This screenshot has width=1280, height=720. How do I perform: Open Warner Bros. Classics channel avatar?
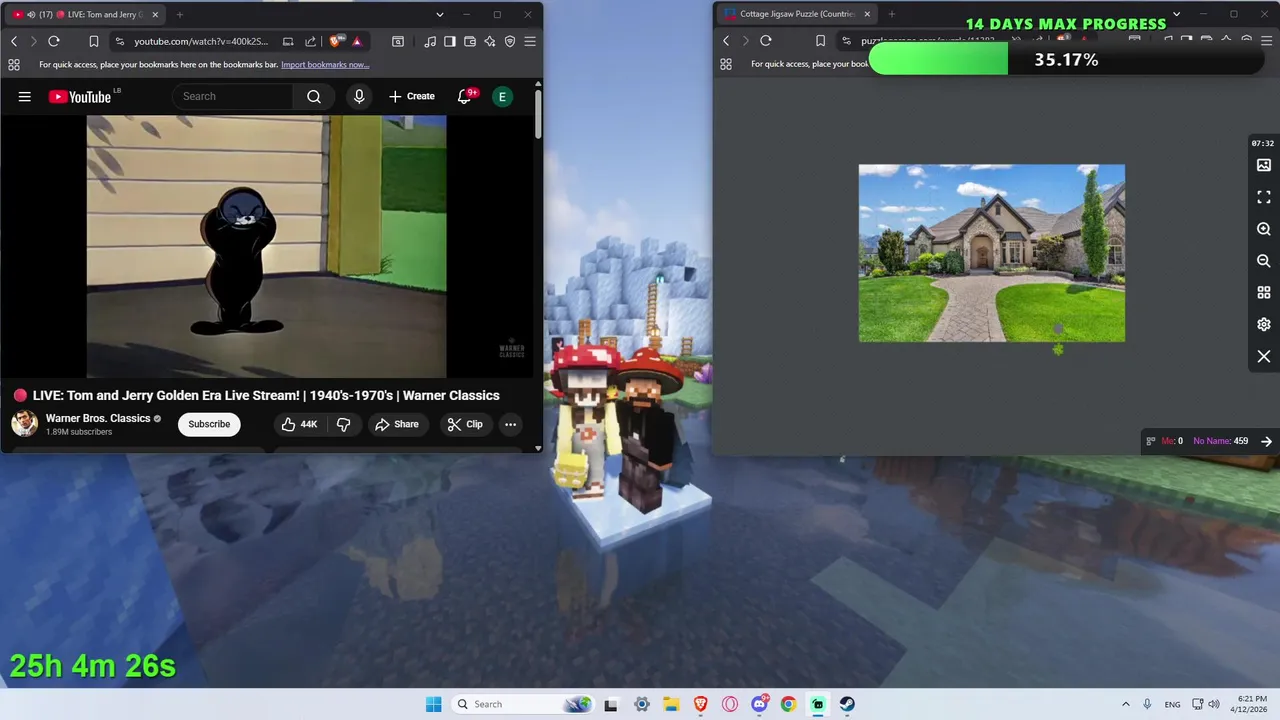click(x=25, y=424)
